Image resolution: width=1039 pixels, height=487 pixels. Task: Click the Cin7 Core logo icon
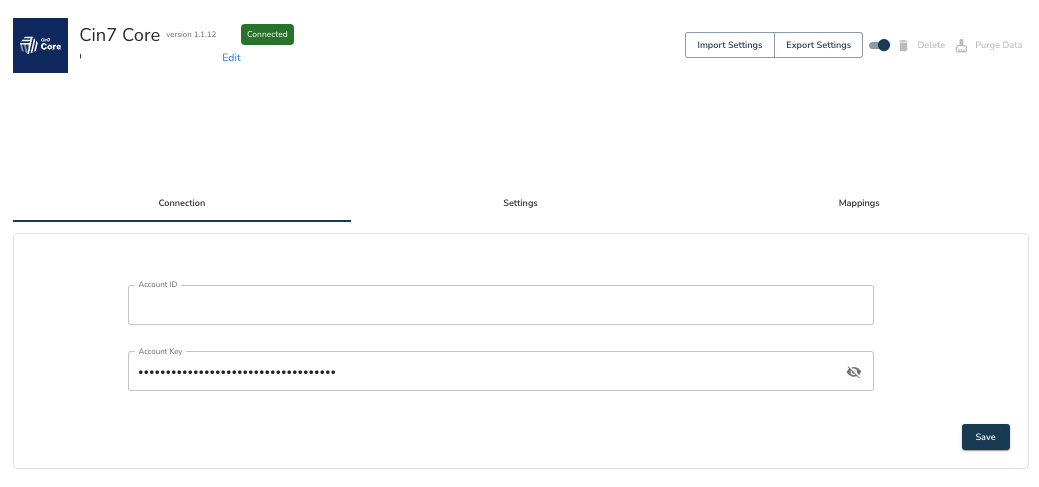[40, 45]
